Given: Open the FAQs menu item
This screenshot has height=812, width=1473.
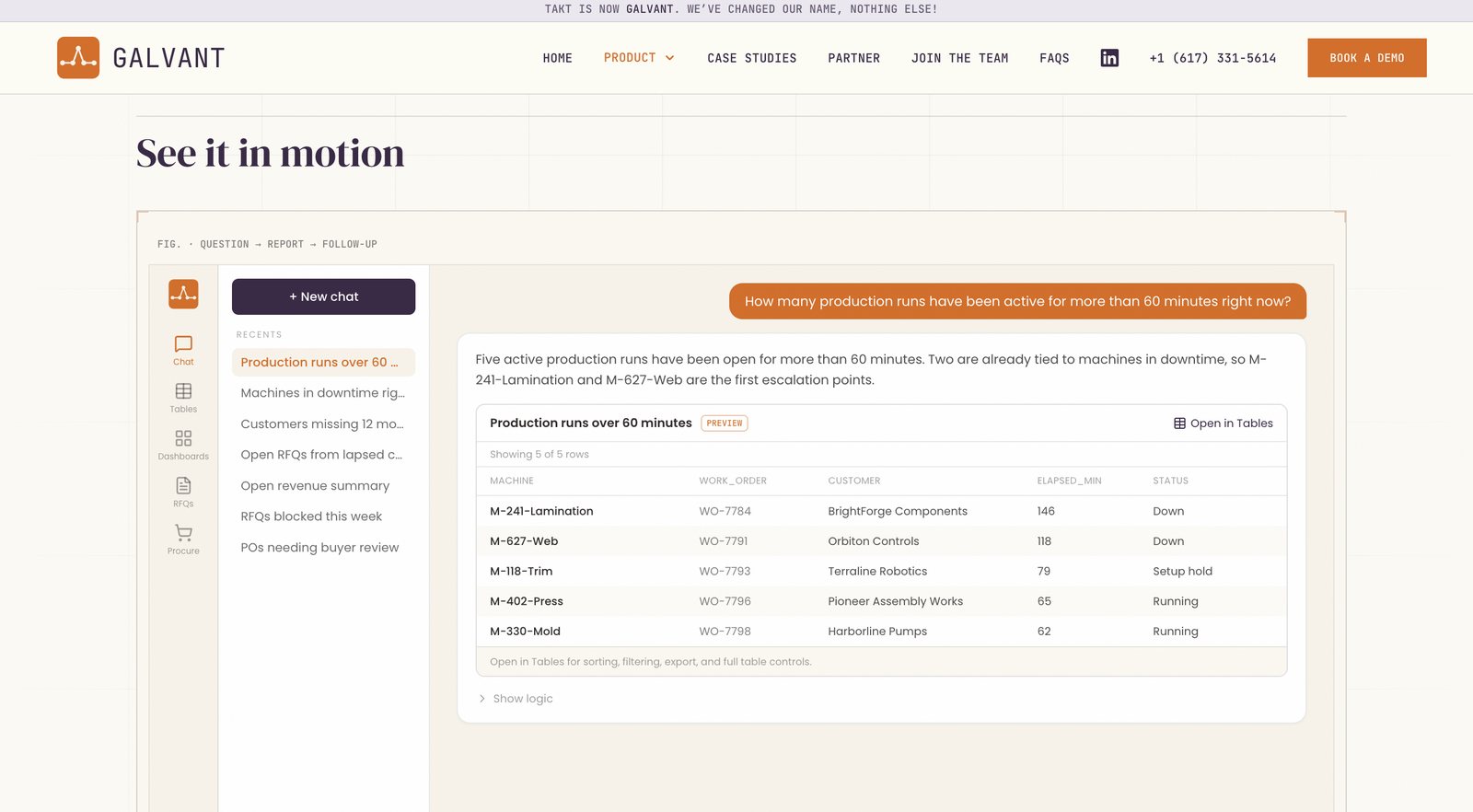Looking at the screenshot, I should tap(1054, 58).
